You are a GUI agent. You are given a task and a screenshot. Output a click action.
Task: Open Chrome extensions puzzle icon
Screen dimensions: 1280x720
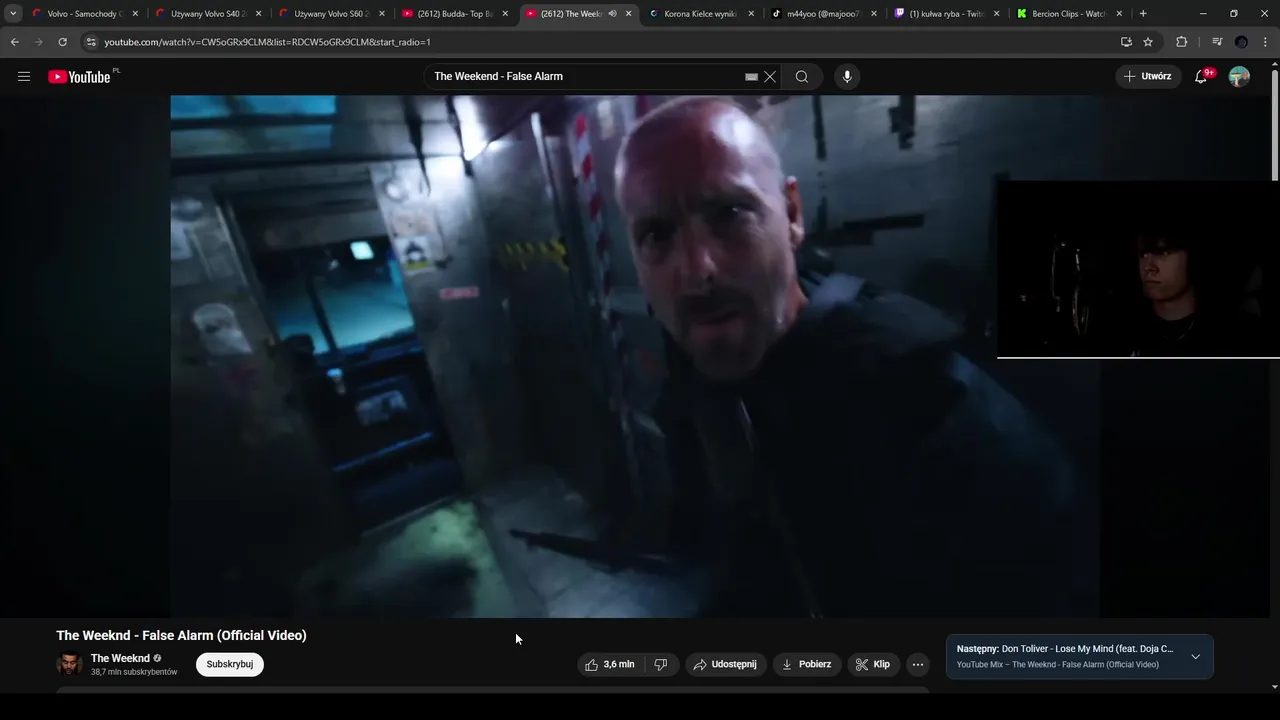tap(1182, 42)
